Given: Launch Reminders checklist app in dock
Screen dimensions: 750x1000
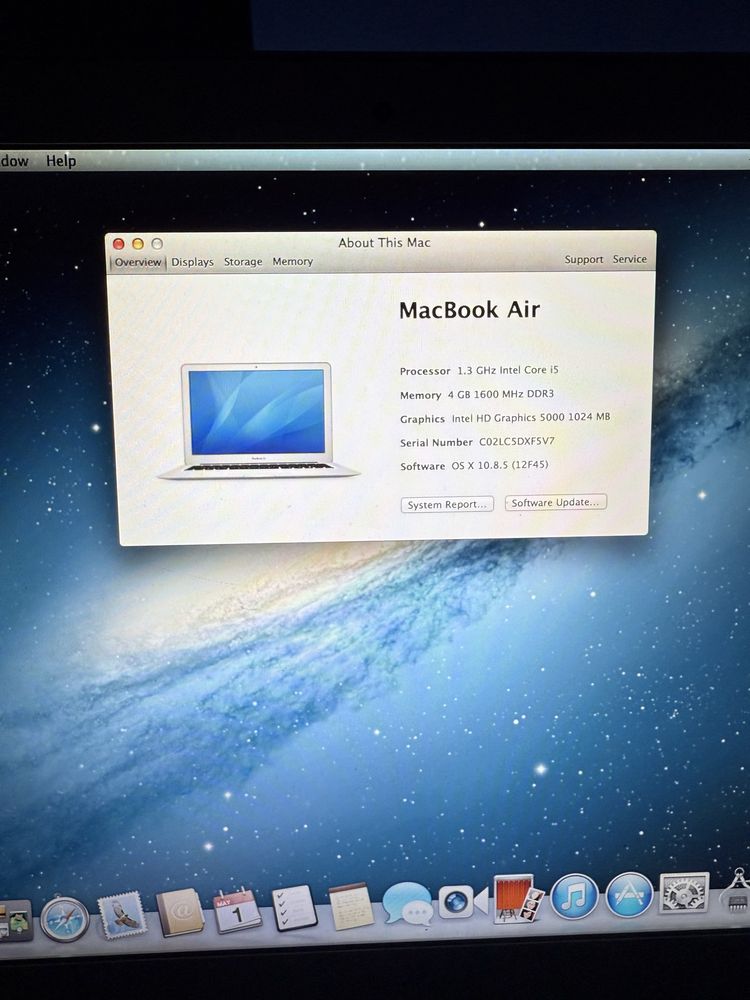Looking at the screenshot, I should click(294, 907).
